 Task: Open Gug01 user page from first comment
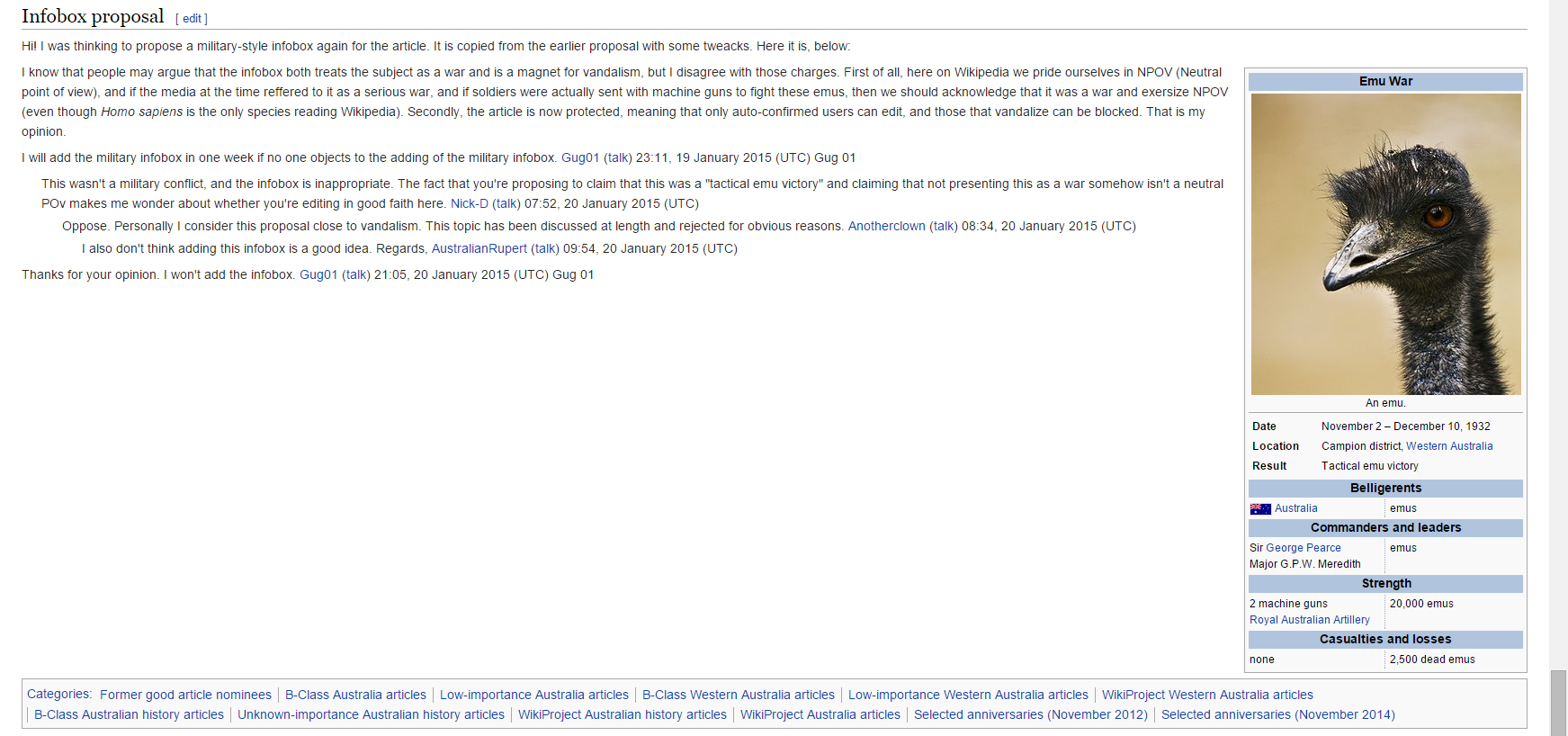580,157
